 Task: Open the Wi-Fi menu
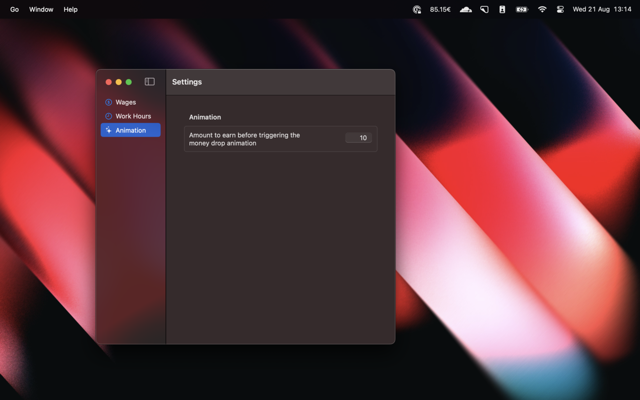point(542,9)
